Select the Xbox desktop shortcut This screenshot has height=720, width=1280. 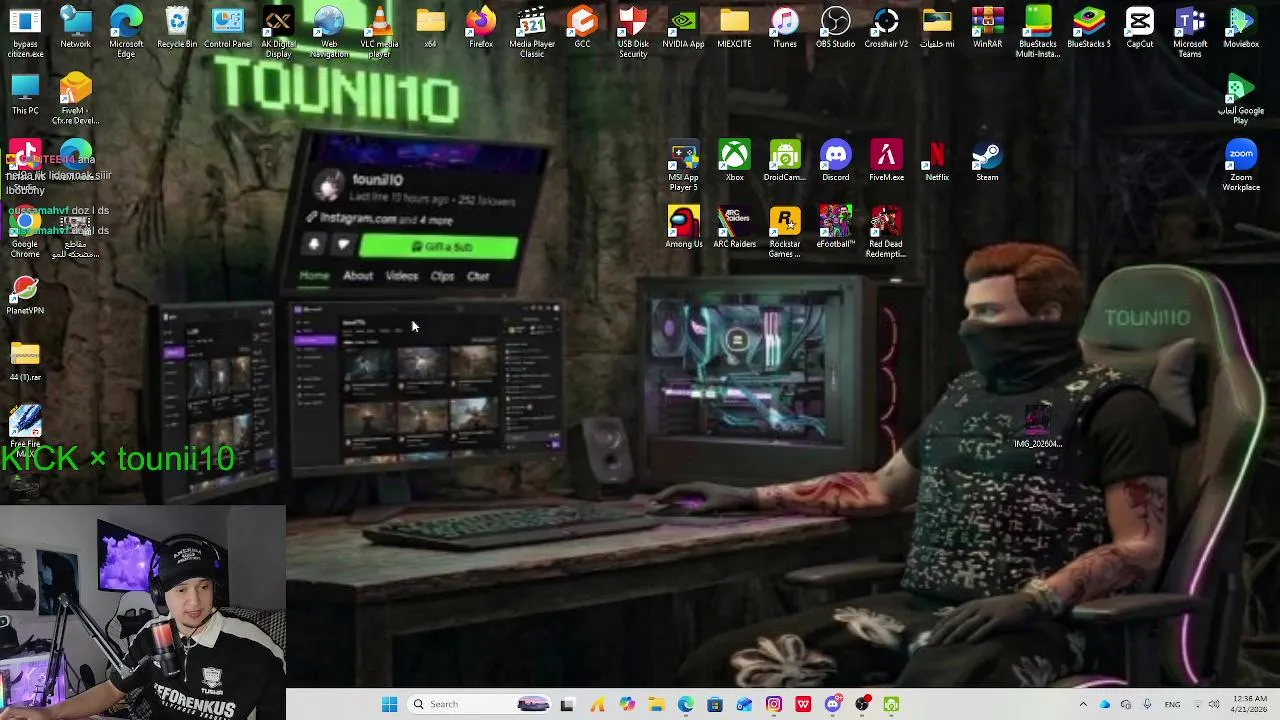click(x=734, y=161)
